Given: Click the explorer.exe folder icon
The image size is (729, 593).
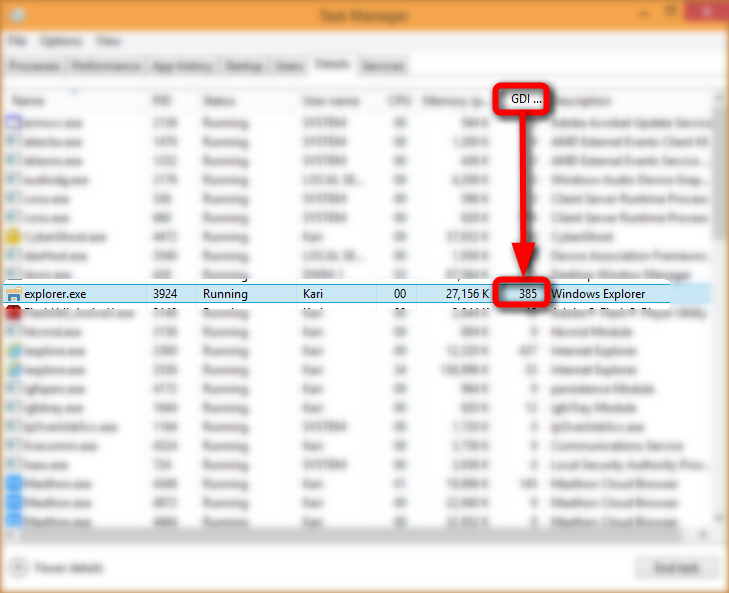Looking at the screenshot, I should pyautogui.click(x=14, y=294).
